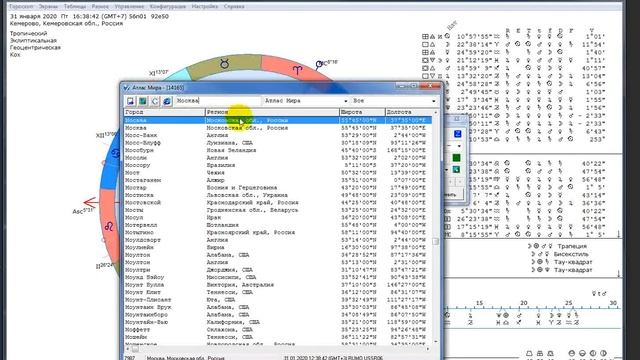This screenshot has width=640, height=360.
Task: Click the refresh arrow icon in Atlas toolbar
Action: [x=155, y=101]
